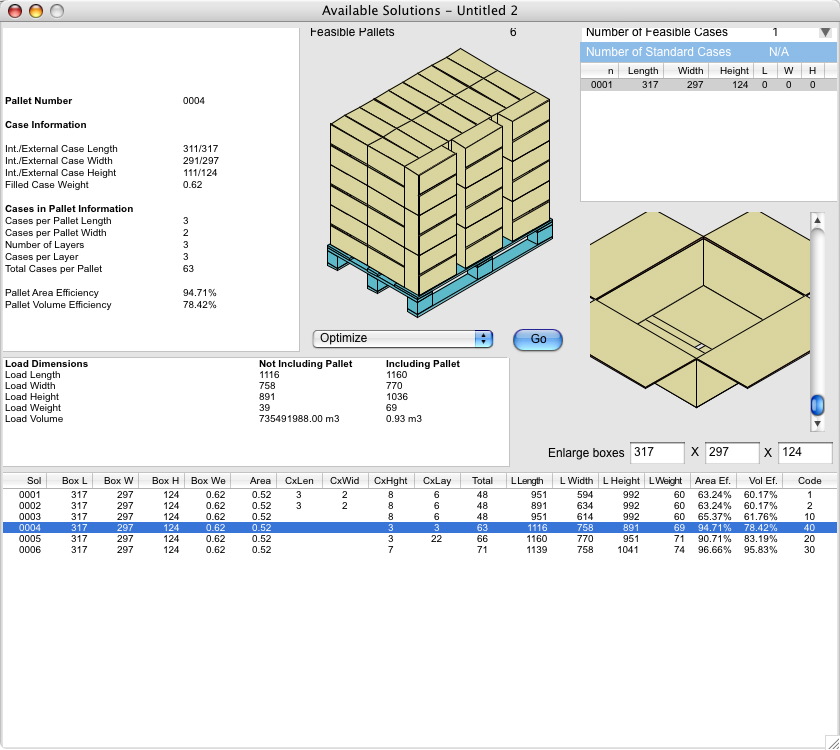Click the Enlarge boxes field showing 124
This screenshot has height=750, width=840.
(x=805, y=453)
